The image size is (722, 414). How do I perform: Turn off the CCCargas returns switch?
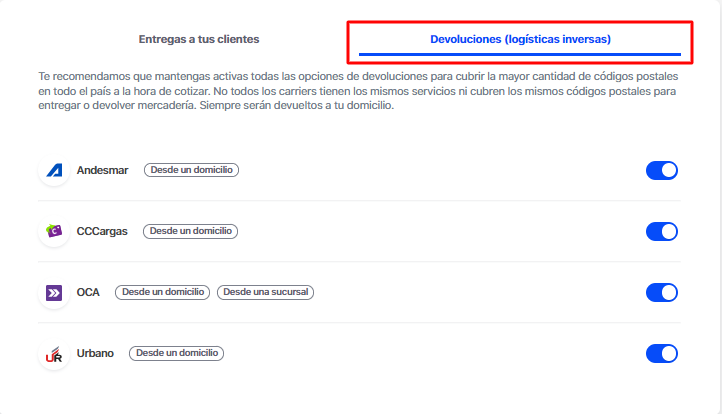click(662, 231)
